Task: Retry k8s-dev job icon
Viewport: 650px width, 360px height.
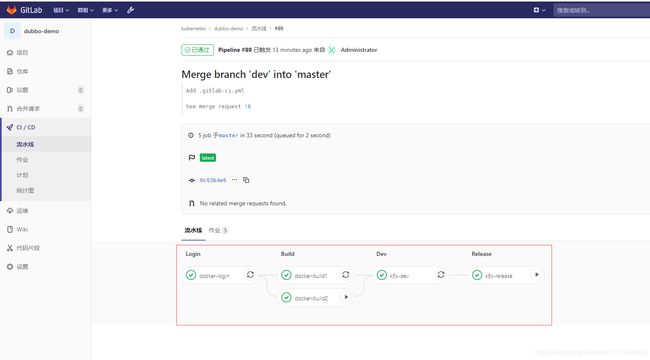Action: 441,275
